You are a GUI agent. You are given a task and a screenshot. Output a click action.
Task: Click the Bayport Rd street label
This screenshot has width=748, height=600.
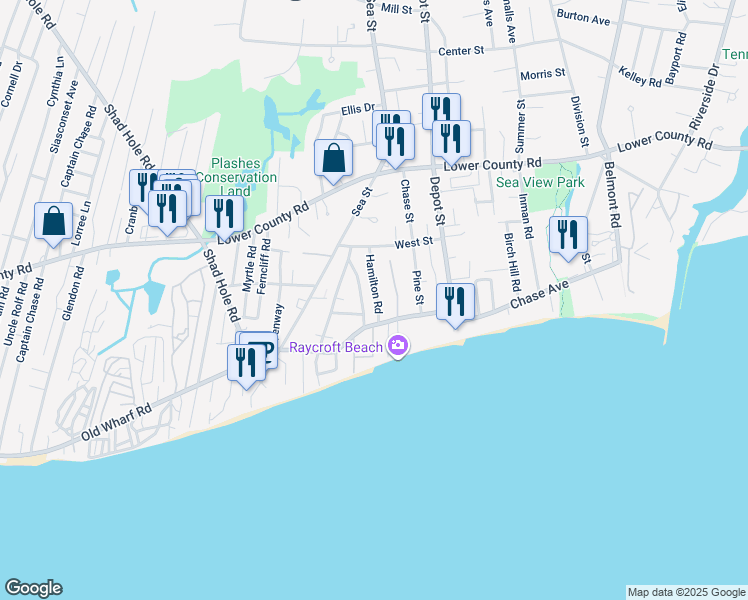coord(676,58)
